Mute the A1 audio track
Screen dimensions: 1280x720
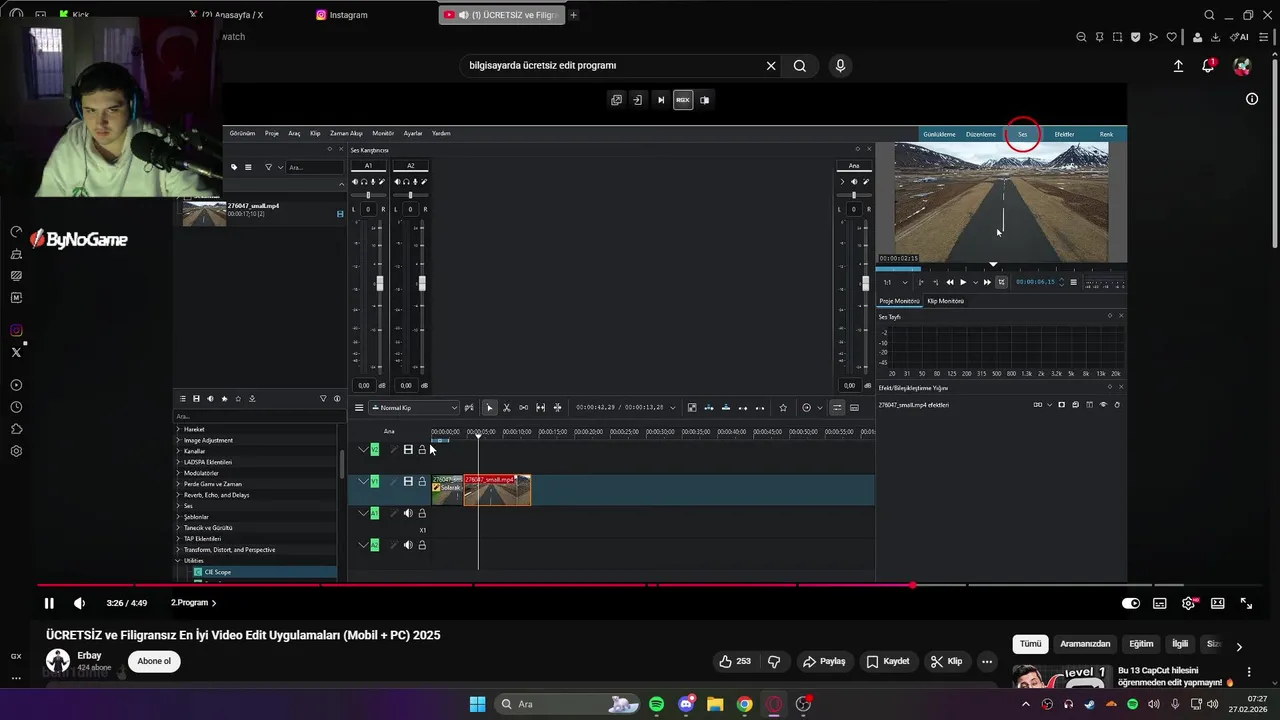pyautogui.click(x=408, y=513)
